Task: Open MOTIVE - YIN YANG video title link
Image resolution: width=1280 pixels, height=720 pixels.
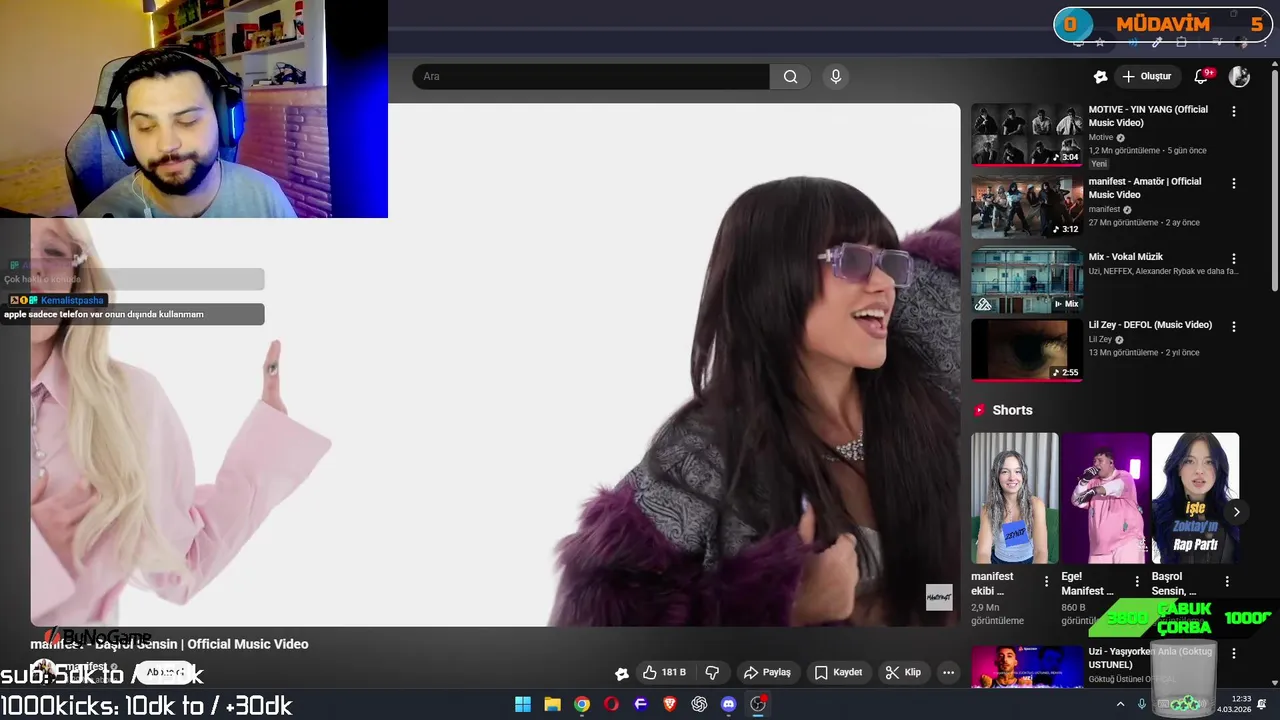Action: pyautogui.click(x=1148, y=116)
